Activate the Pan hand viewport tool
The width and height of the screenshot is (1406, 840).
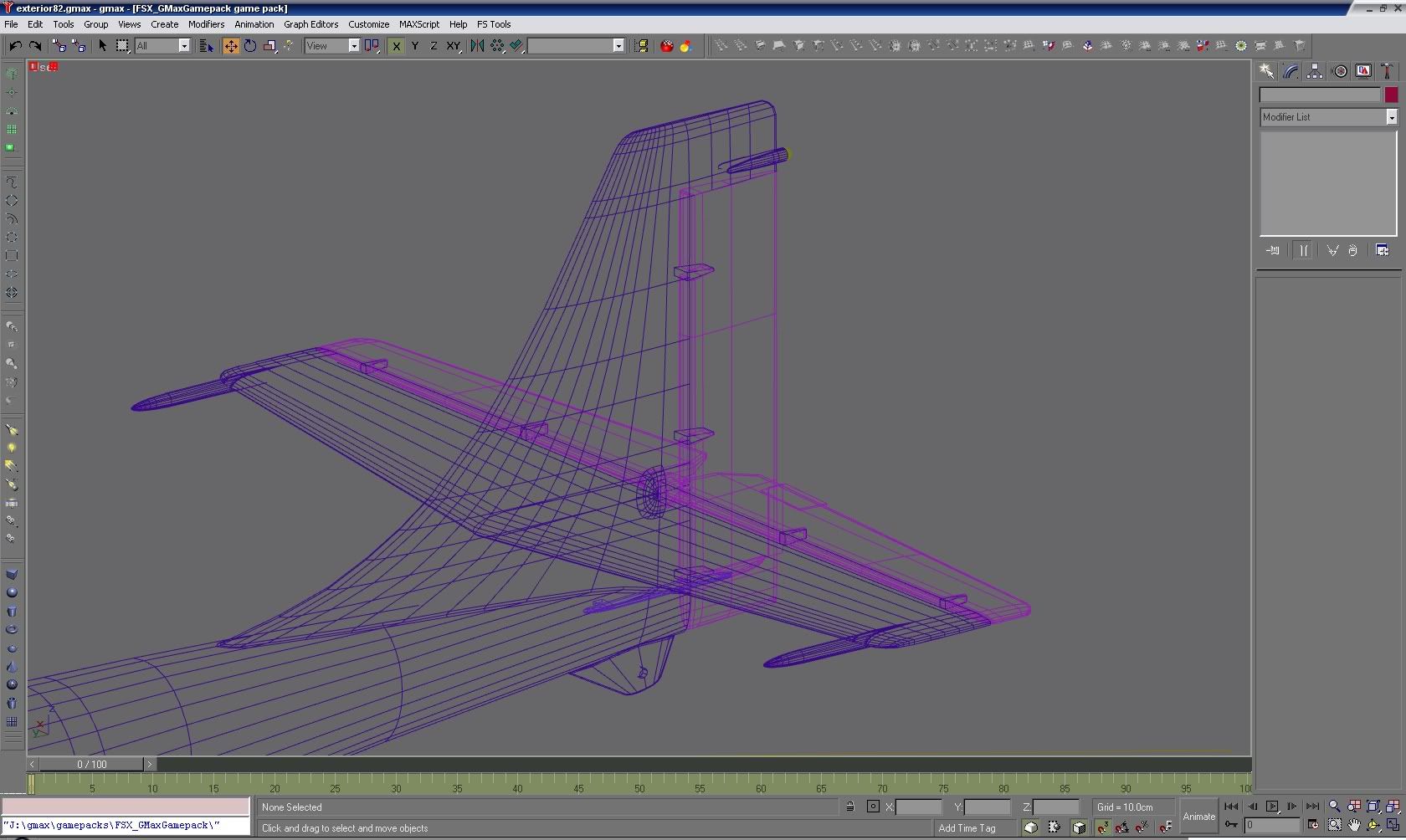[x=1354, y=826]
